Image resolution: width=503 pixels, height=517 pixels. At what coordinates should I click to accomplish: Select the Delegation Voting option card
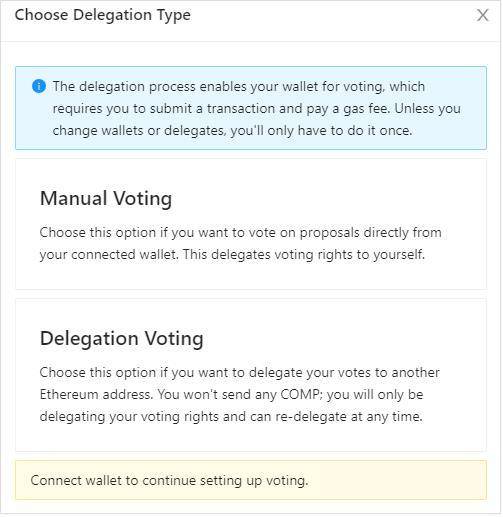click(251, 375)
